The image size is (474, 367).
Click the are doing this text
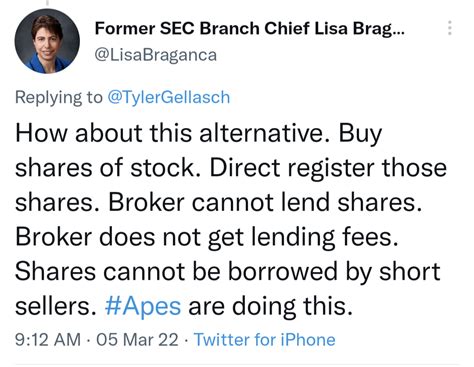(270, 306)
